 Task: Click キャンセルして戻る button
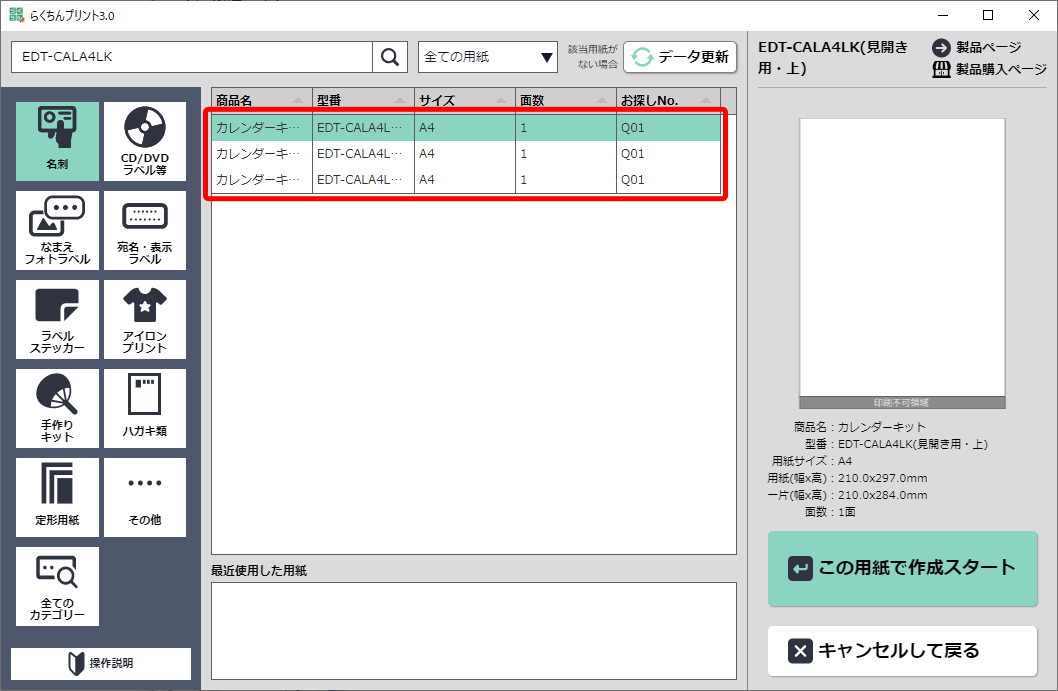tap(902, 651)
